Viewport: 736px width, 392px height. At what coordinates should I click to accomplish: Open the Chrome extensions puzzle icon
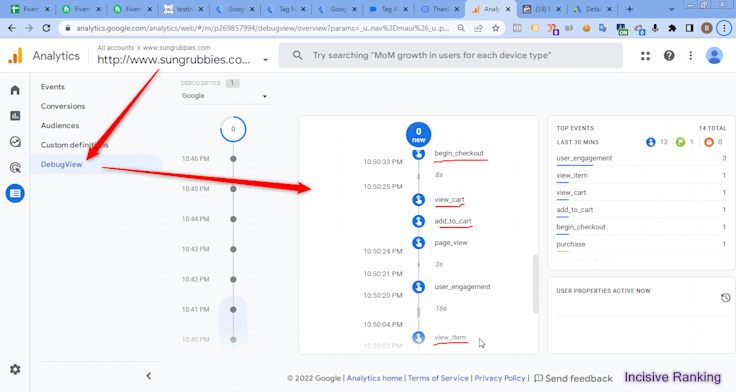[672, 28]
